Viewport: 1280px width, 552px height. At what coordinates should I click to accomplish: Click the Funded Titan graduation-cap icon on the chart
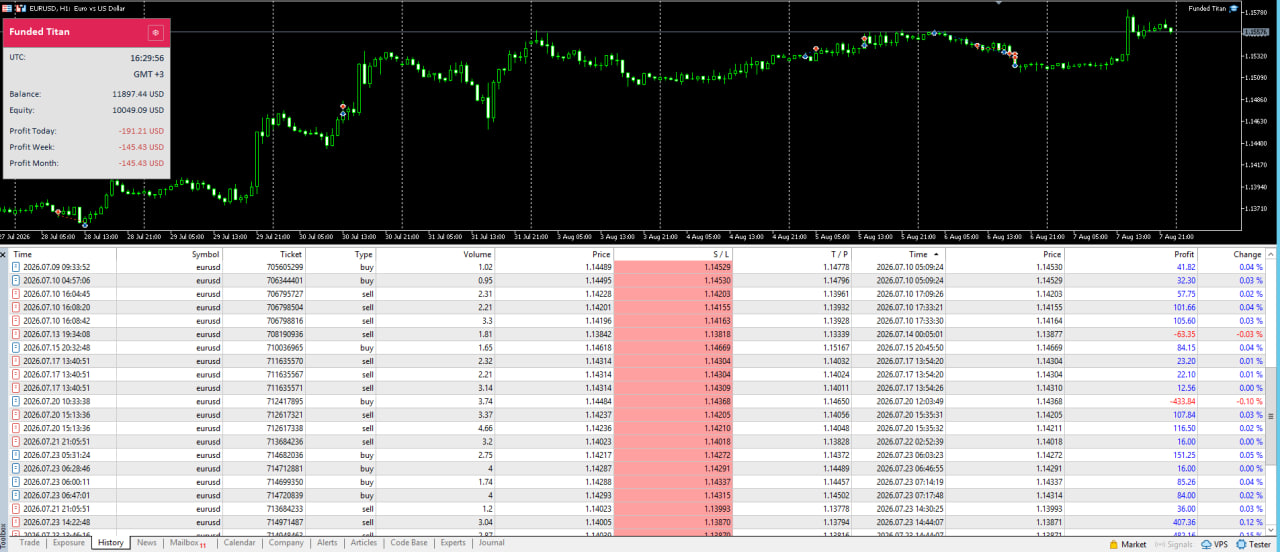point(1234,9)
